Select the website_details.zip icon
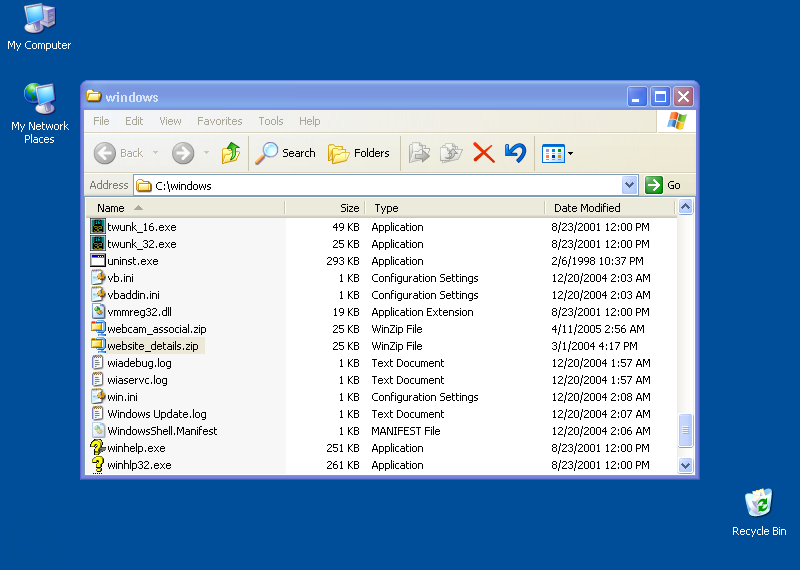 pyautogui.click(x=98, y=345)
